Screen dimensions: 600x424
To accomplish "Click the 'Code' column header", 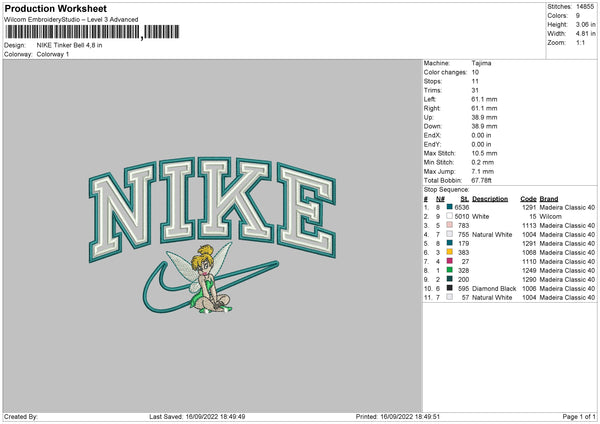I will coord(528,199).
